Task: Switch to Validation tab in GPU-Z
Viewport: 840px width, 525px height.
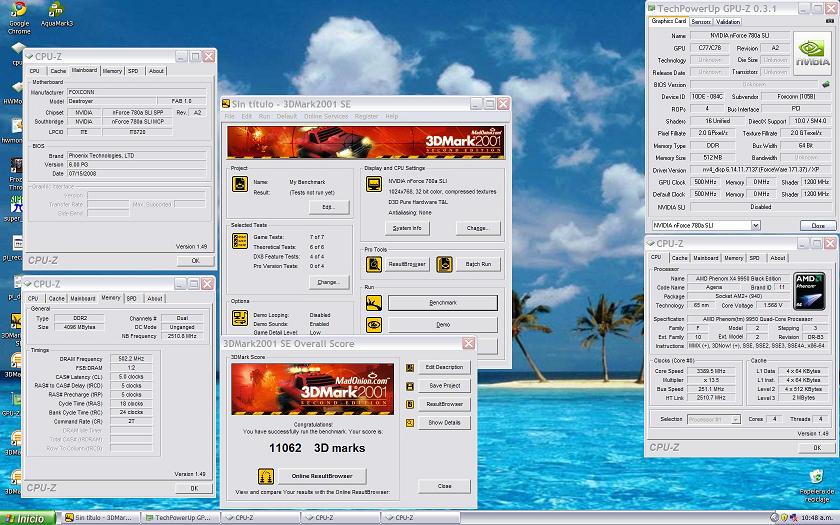Action: point(728,21)
